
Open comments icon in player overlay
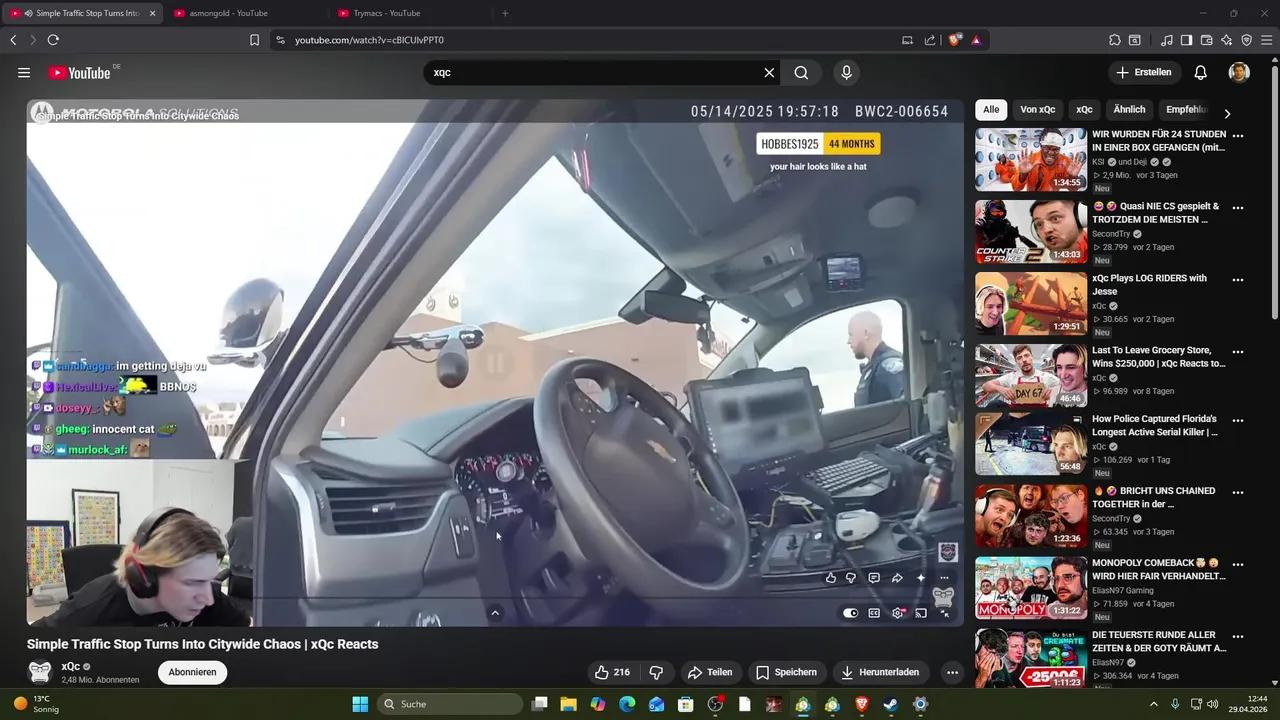[874, 578]
